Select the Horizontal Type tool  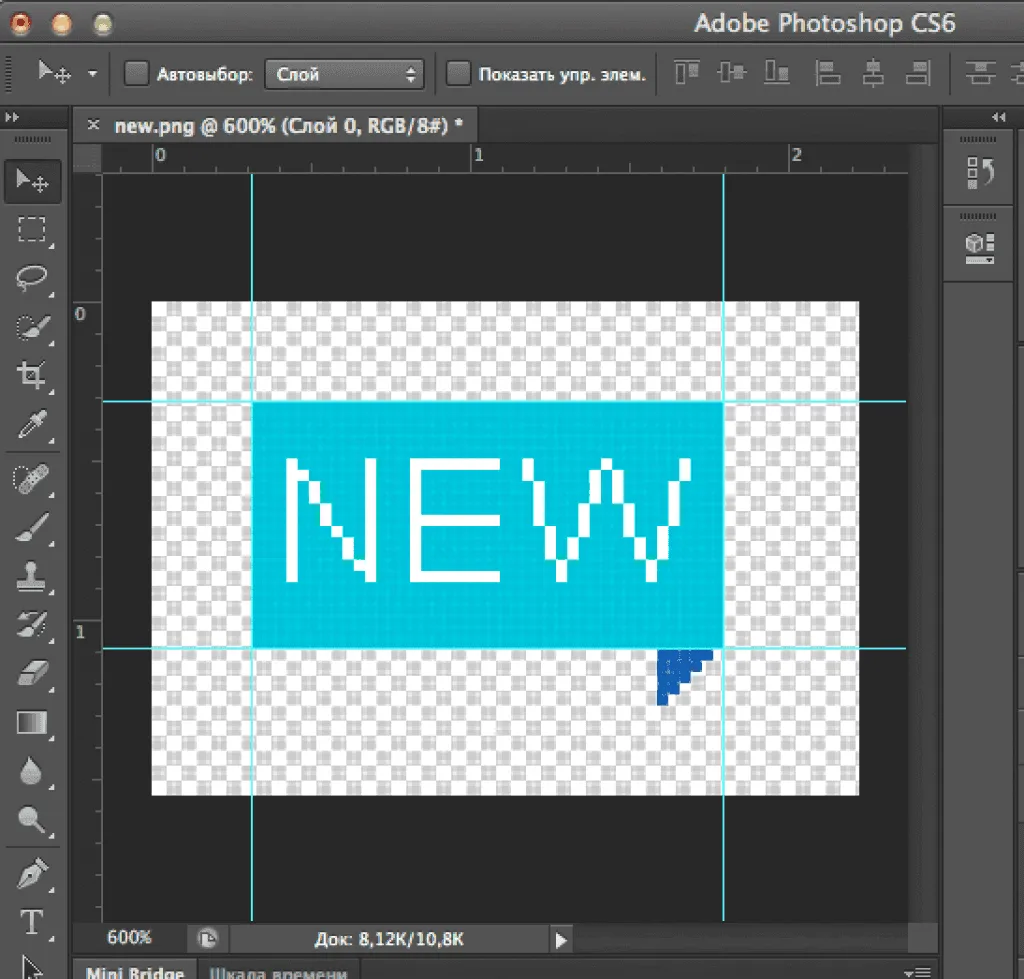(33, 922)
